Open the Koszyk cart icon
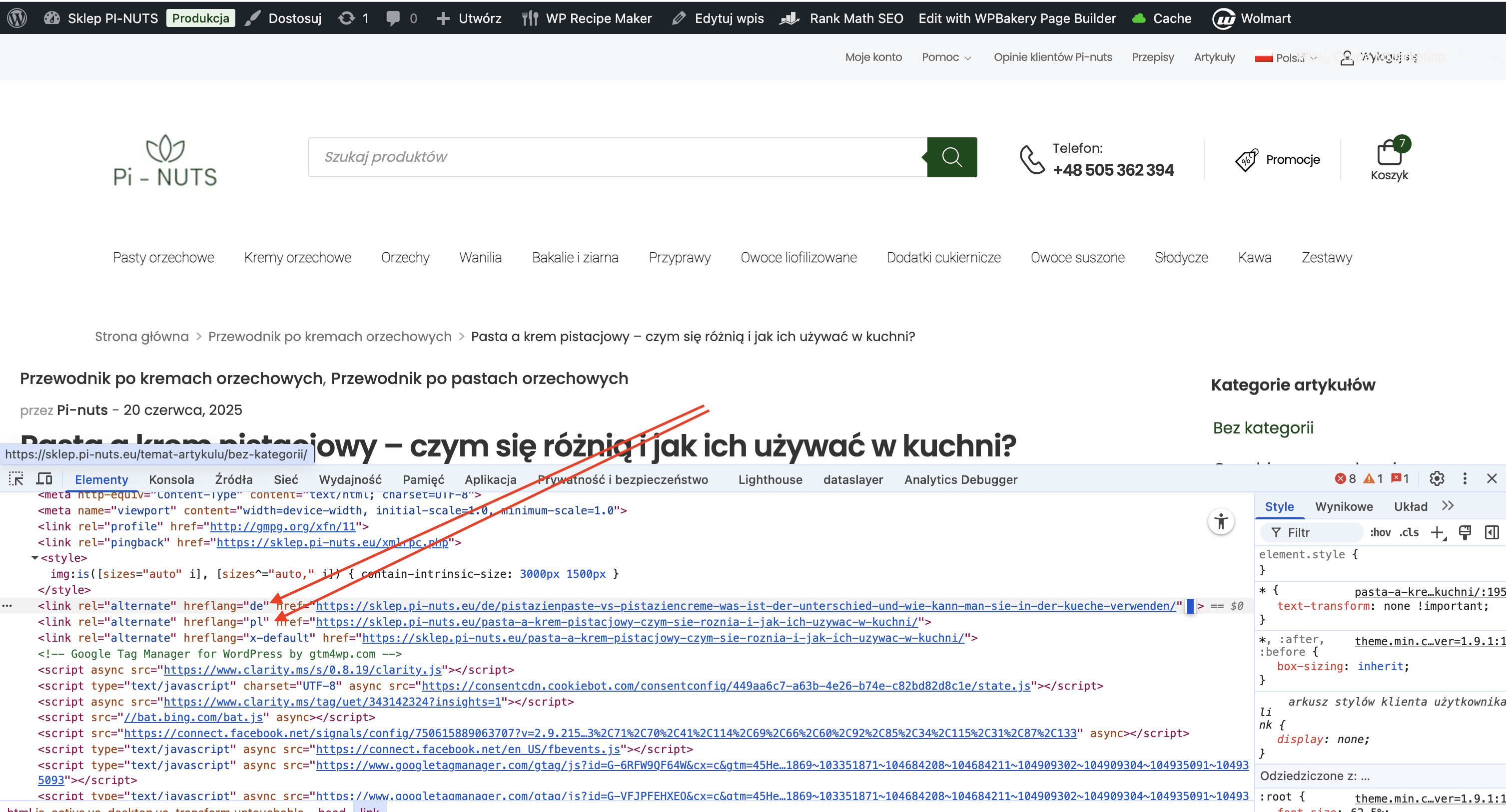 tap(1390, 159)
